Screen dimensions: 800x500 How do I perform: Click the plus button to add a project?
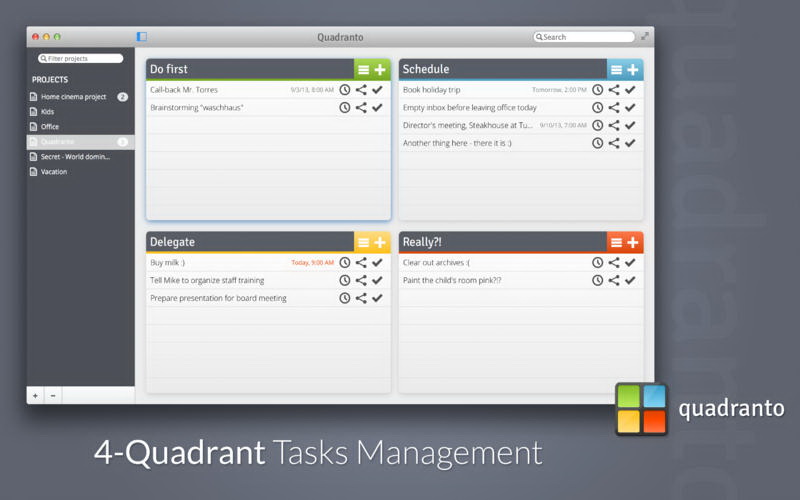click(x=35, y=396)
